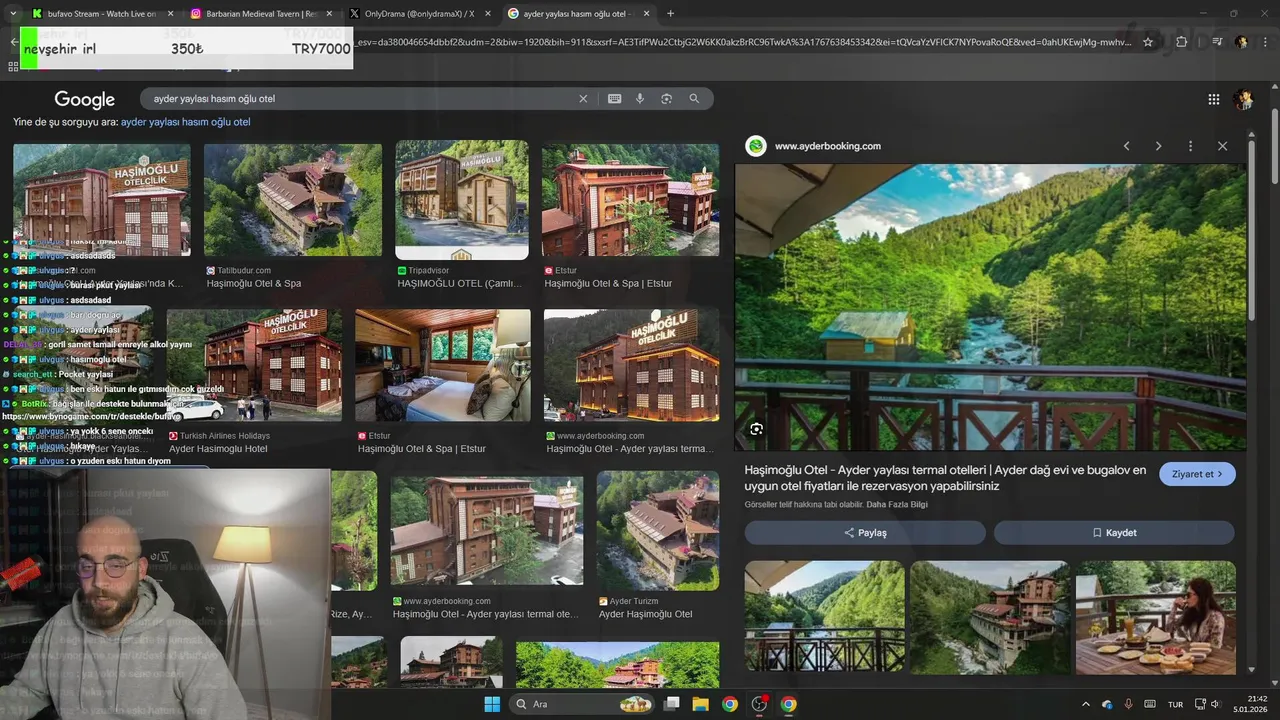Click suggested query ayder yaylası haşim oğlu otel
The image size is (1280, 720).
(x=185, y=122)
